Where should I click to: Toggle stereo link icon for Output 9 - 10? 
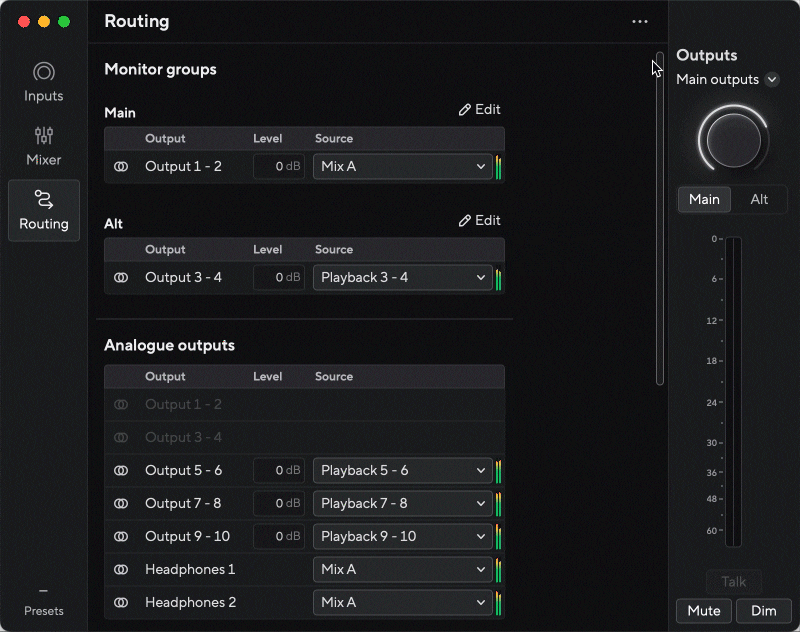[121, 536]
